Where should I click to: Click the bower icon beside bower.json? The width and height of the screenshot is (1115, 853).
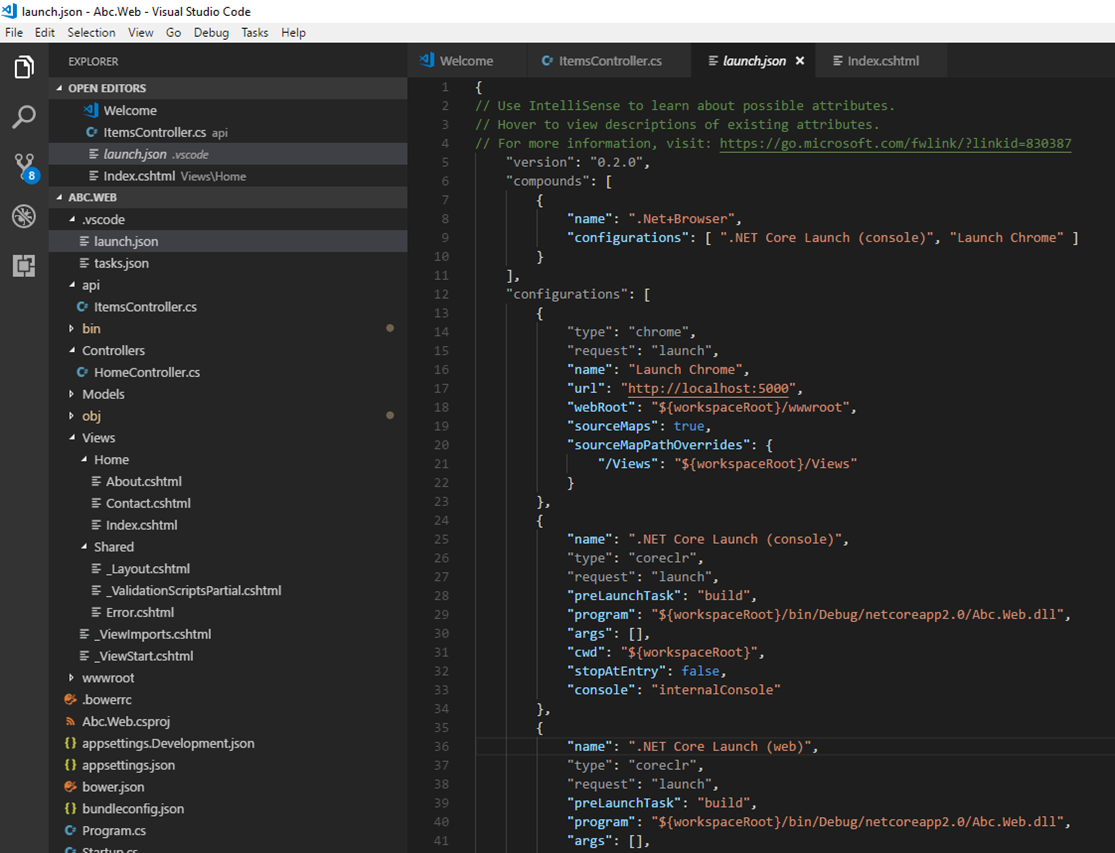[x=70, y=787]
